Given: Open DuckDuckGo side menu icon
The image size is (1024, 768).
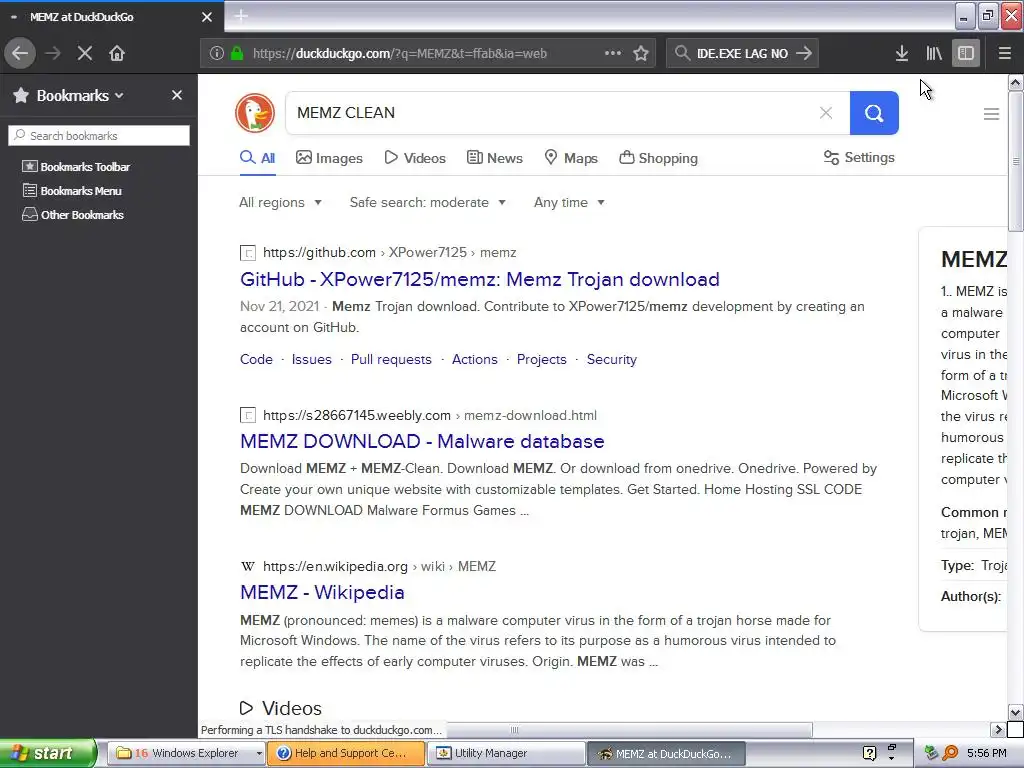Looking at the screenshot, I should pos(991,114).
